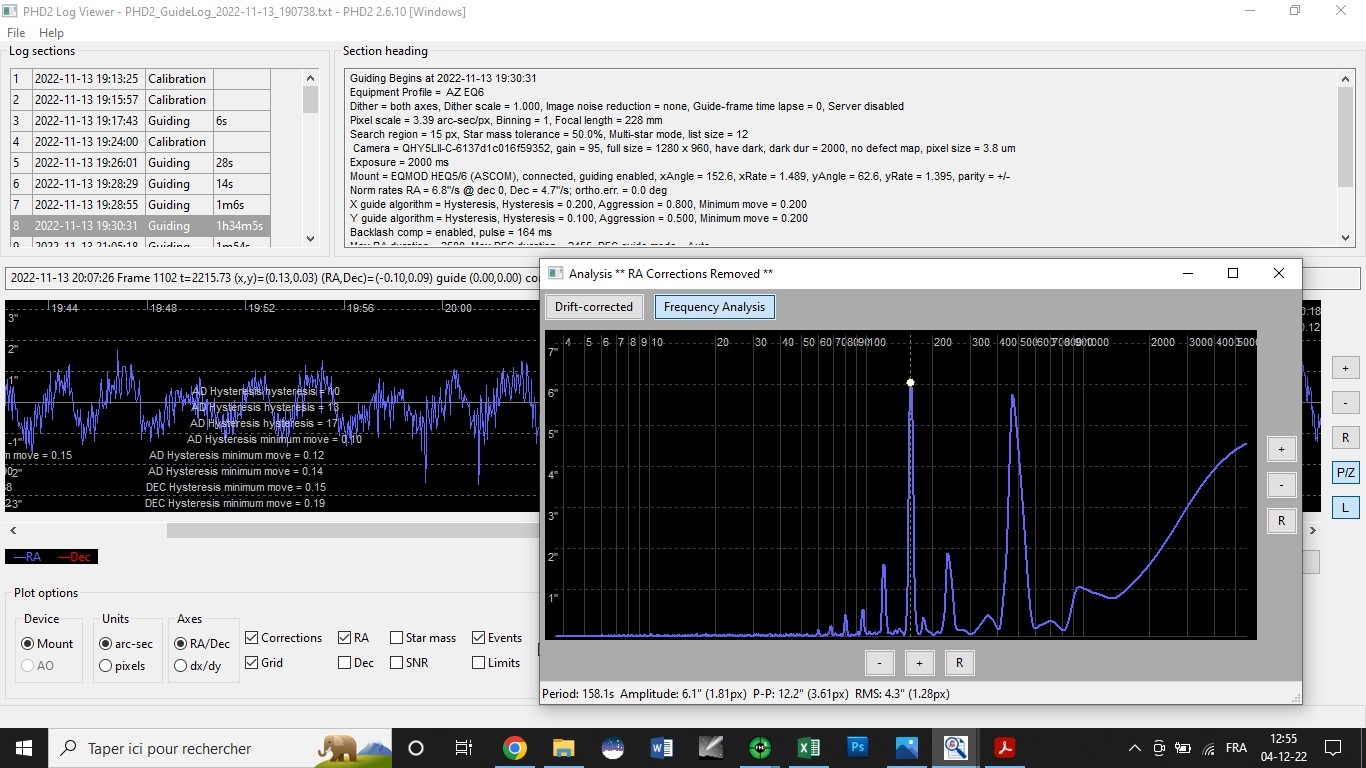Open the Help menu
The height and width of the screenshot is (768, 1366).
[x=51, y=33]
